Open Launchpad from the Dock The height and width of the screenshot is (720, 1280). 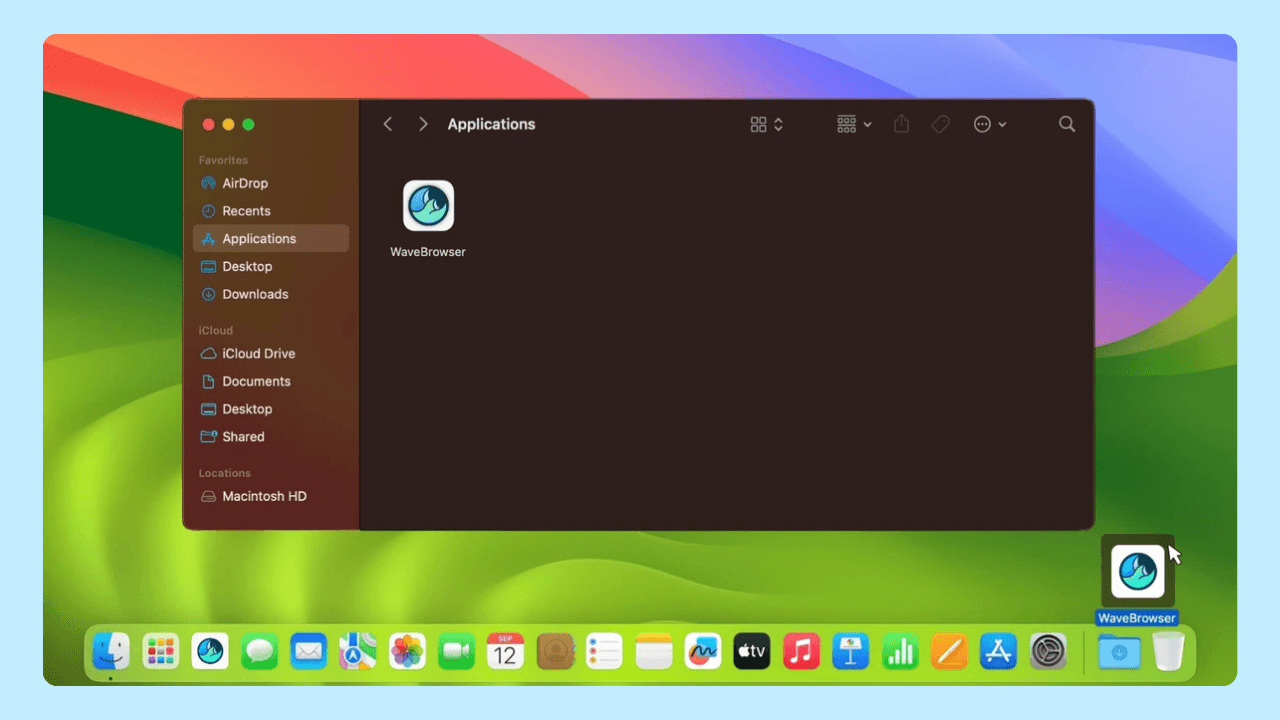pyautogui.click(x=160, y=652)
